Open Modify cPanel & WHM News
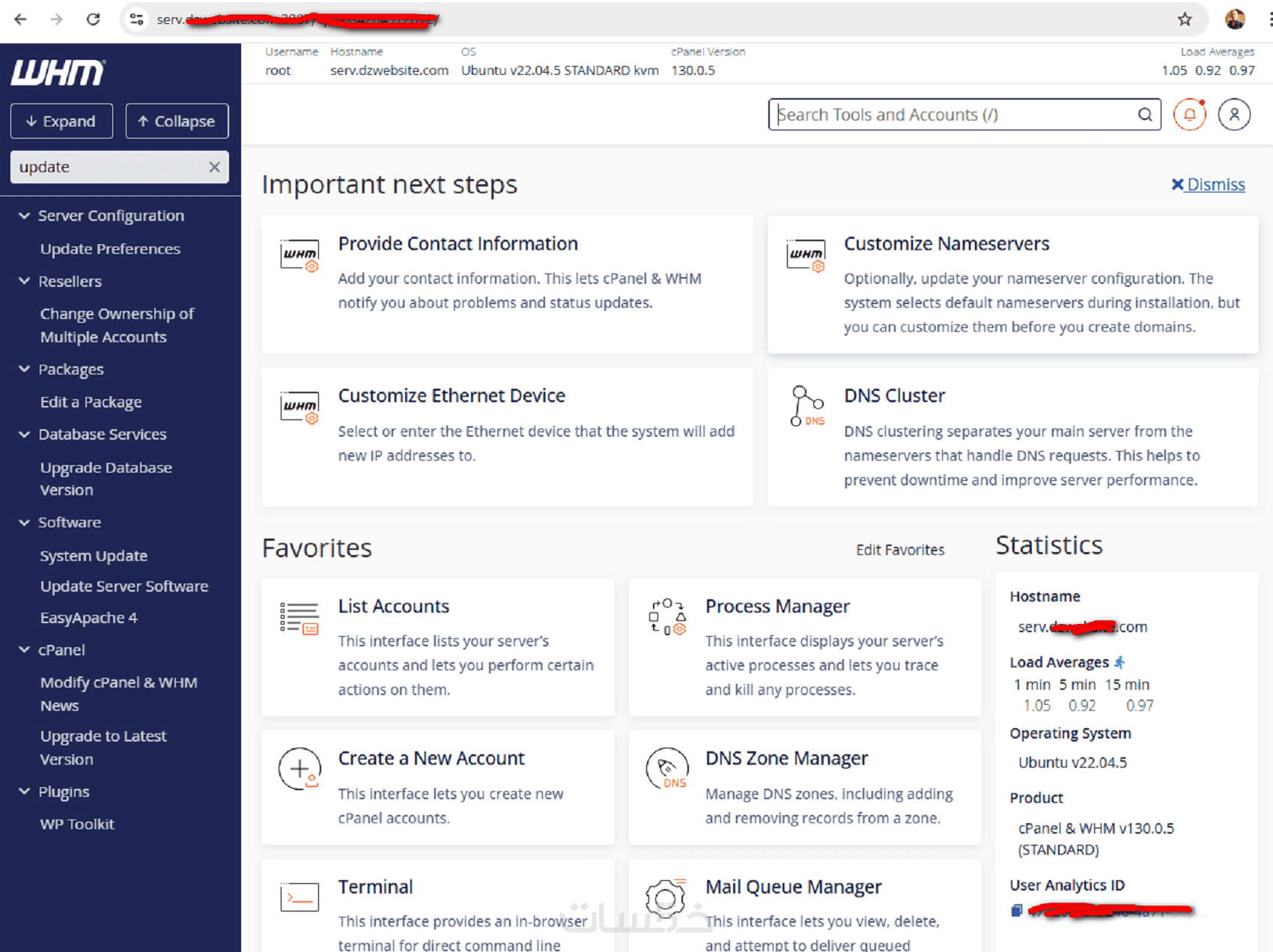Image resolution: width=1273 pixels, height=952 pixels. tap(118, 694)
